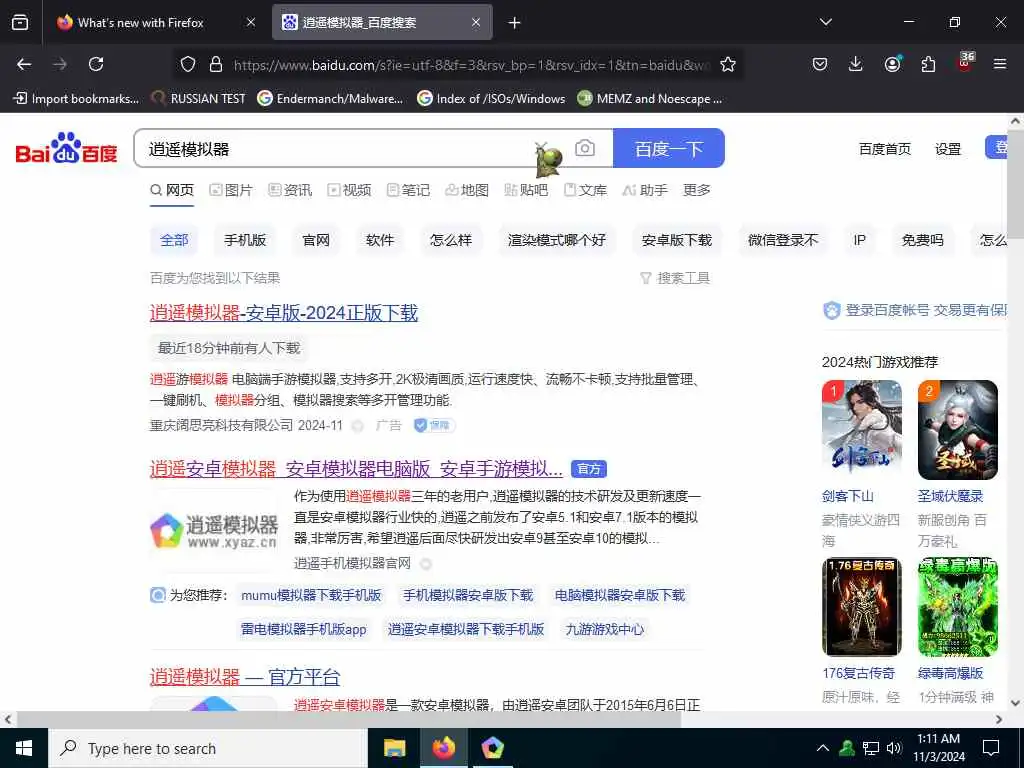Select 文库 search tab
Image resolution: width=1024 pixels, height=768 pixels.
pyautogui.click(x=585, y=190)
